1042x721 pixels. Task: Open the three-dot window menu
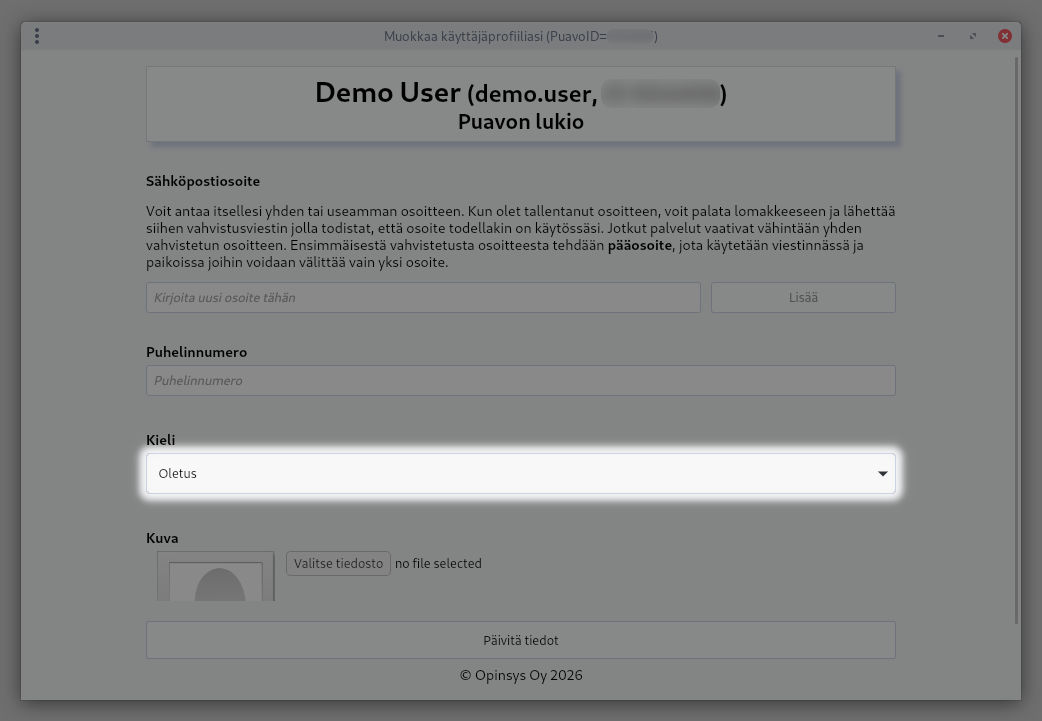pos(37,36)
